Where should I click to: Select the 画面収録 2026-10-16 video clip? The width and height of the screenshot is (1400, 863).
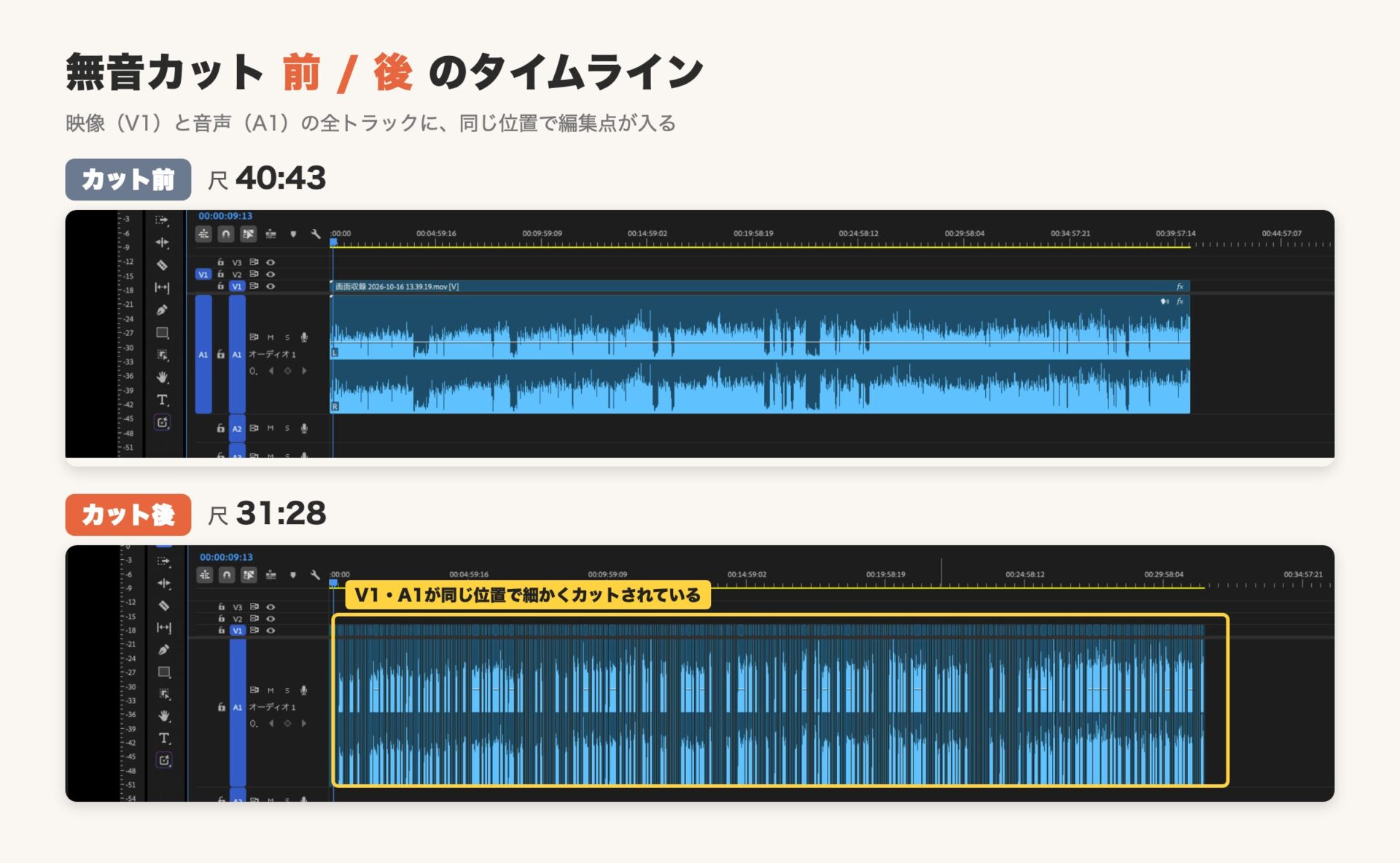point(760,286)
